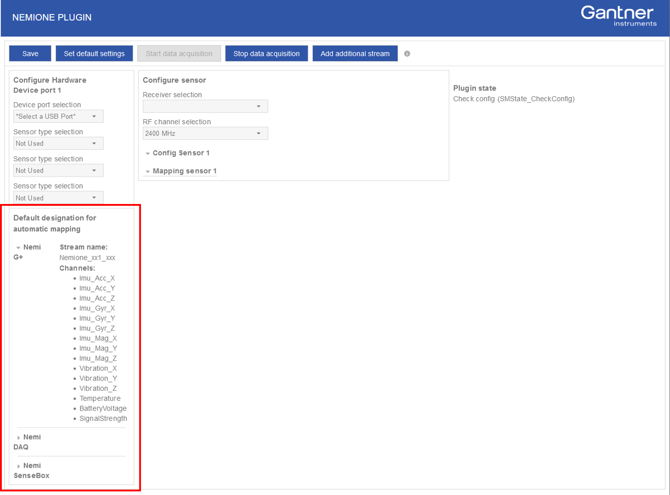Click the Imu_Gyr_Z channel entry
670x495 pixels.
[97, 328]
